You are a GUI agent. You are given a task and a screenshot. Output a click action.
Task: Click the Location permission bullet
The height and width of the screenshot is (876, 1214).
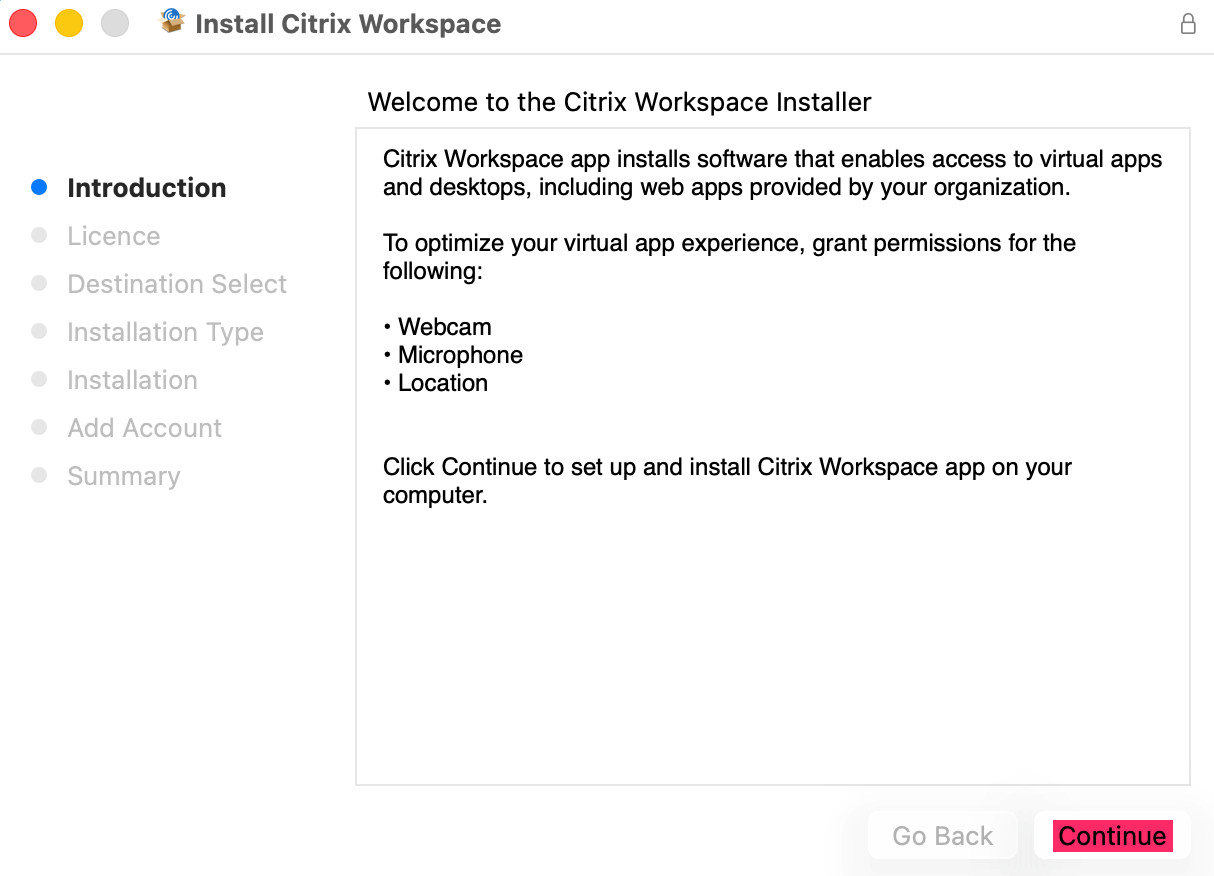(442, 383)
